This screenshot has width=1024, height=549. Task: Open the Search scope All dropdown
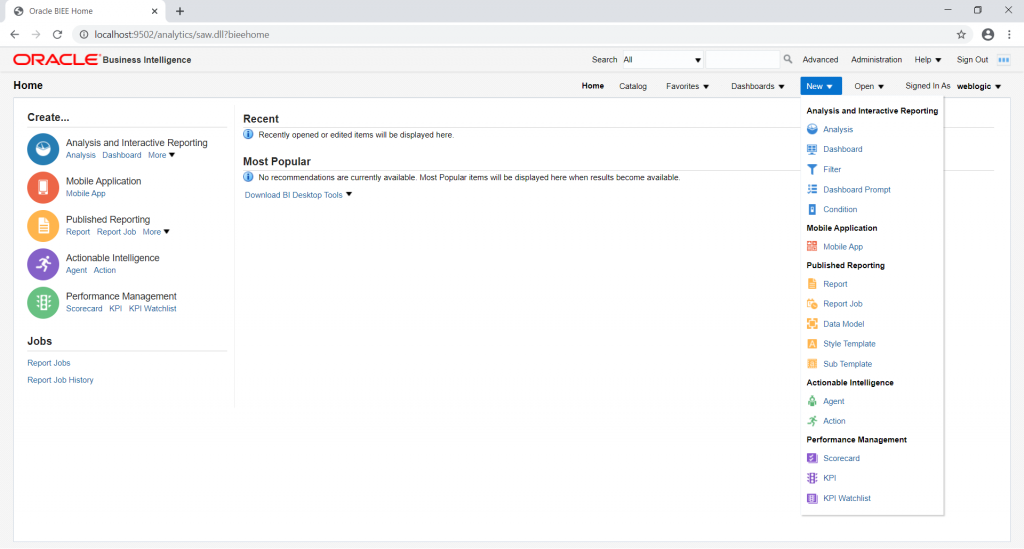pyautogui.click(x=662, y=59)
